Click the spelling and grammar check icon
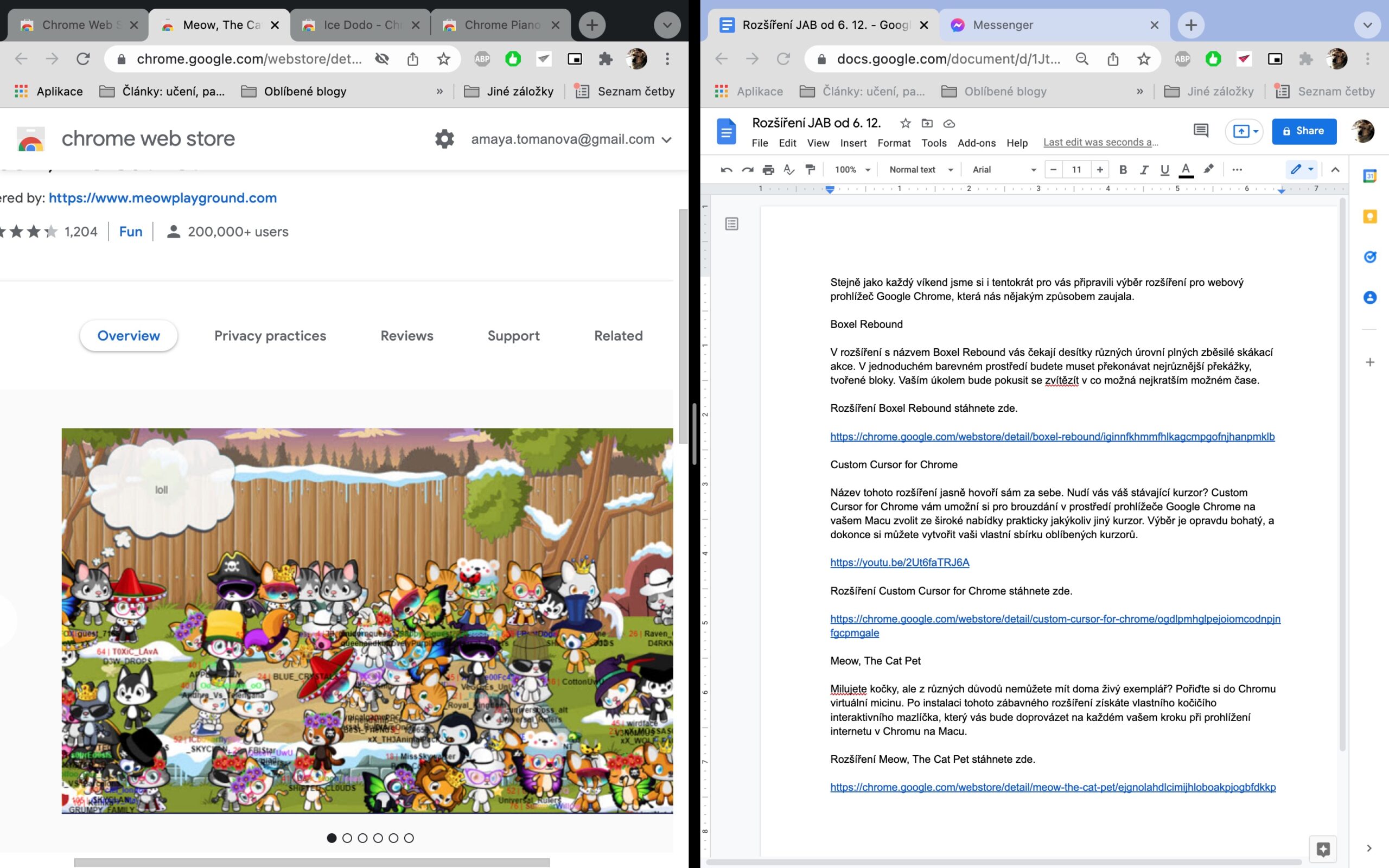 [789, 169]
